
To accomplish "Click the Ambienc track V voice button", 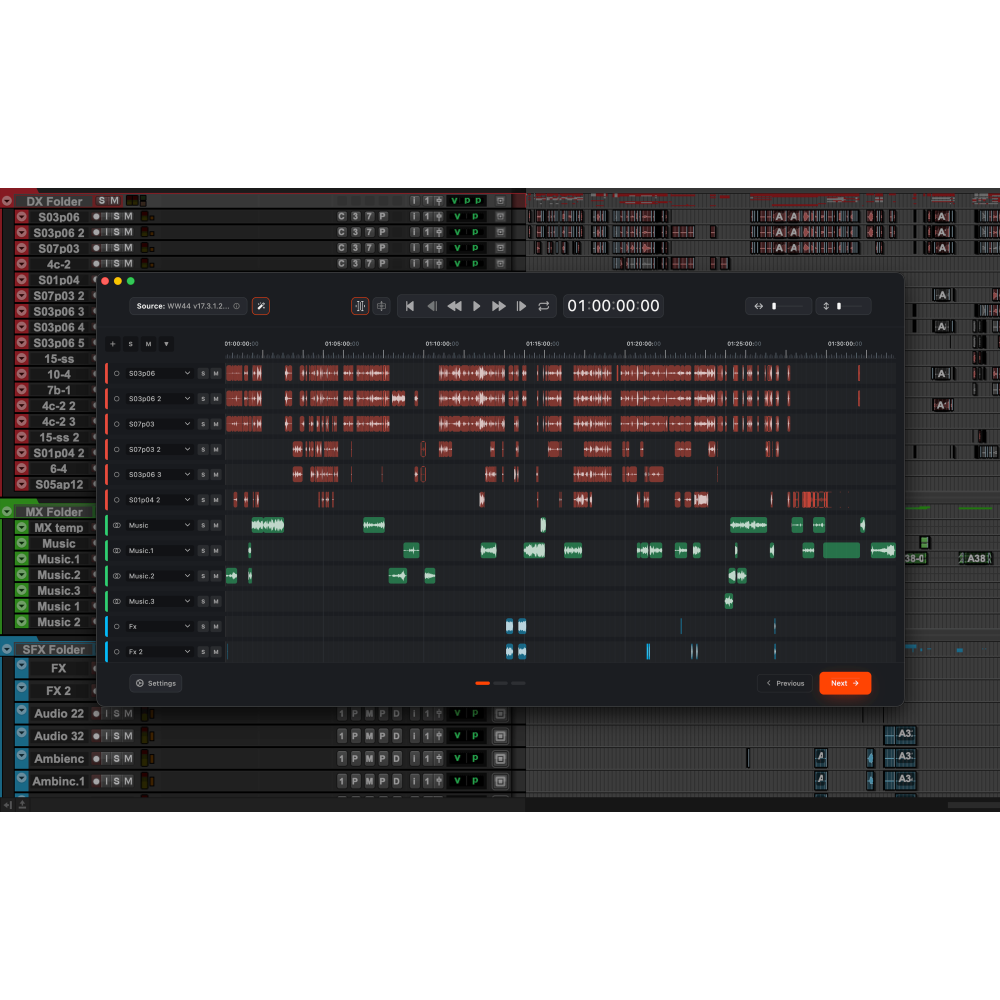I will (x=457, y=758).
